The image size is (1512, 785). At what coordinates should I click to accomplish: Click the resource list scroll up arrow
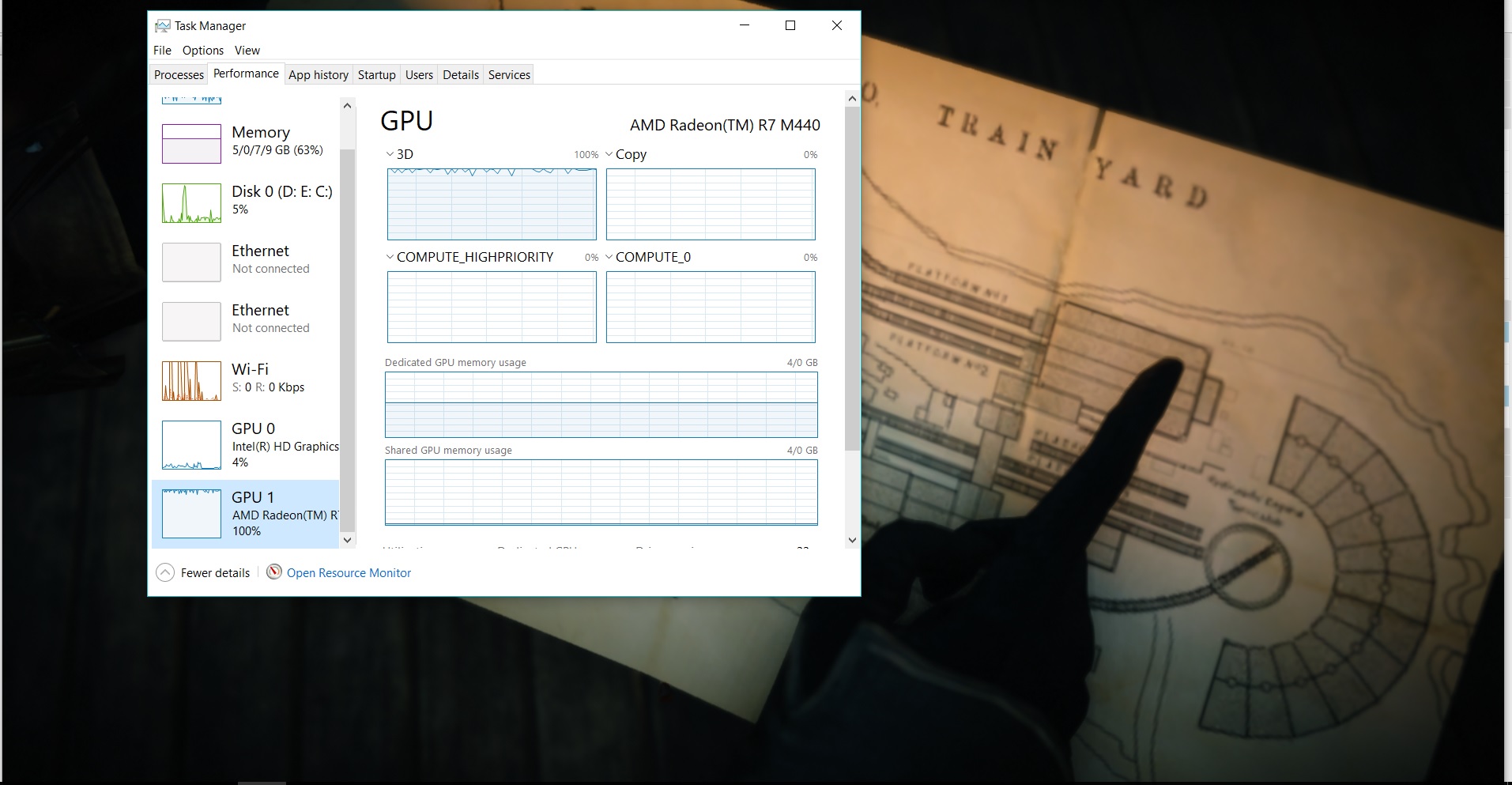point(347,106)
